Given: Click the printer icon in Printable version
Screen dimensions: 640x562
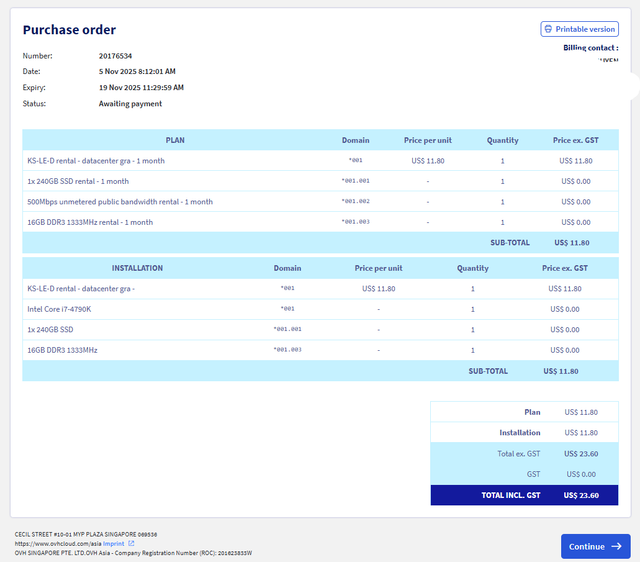Looking at the screenshot, I should pyautogui.click(x=548, y=29).
